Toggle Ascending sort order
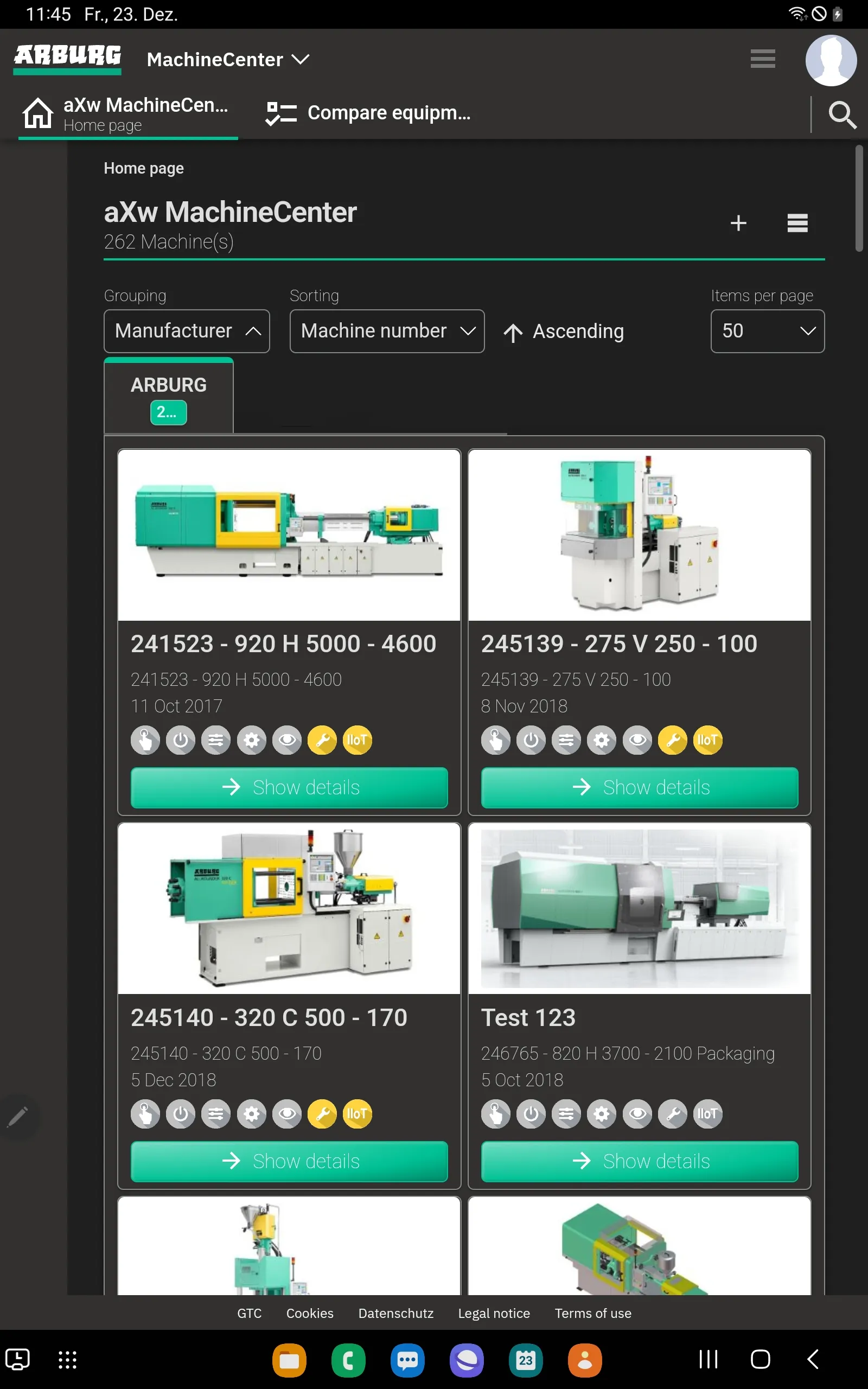 pos(563,331)
